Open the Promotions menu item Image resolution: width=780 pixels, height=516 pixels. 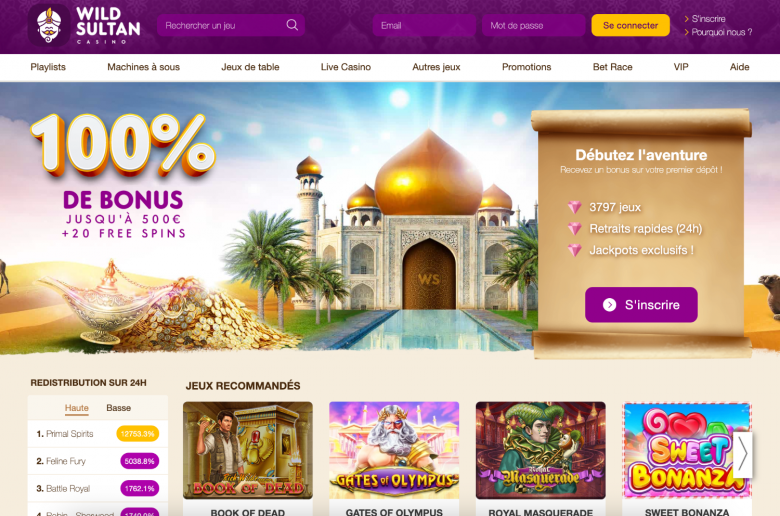pyautogui.click(x=526, y=67)
